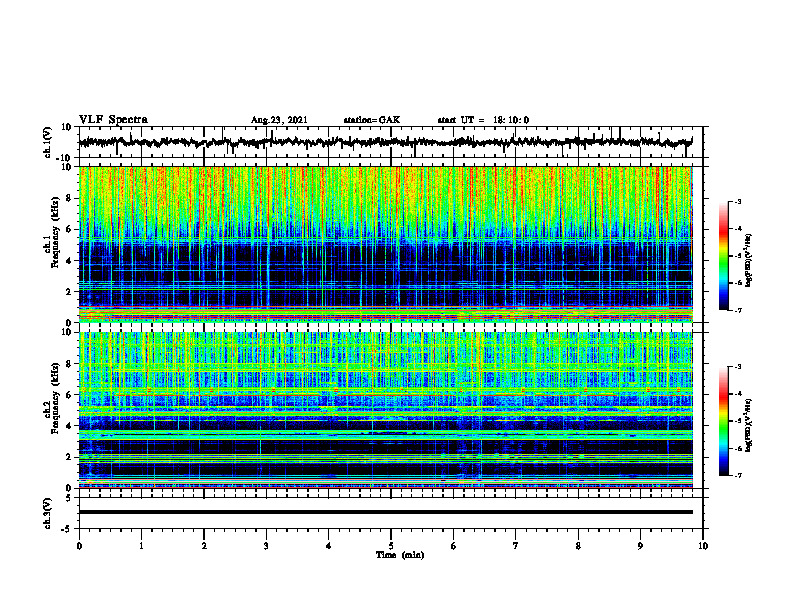Image resolution: width=792 pixels, height=612 pixels.
Task: Click the "4" kHz tick of ch.1 spectrogram
Action: click(x=69, y=261)
